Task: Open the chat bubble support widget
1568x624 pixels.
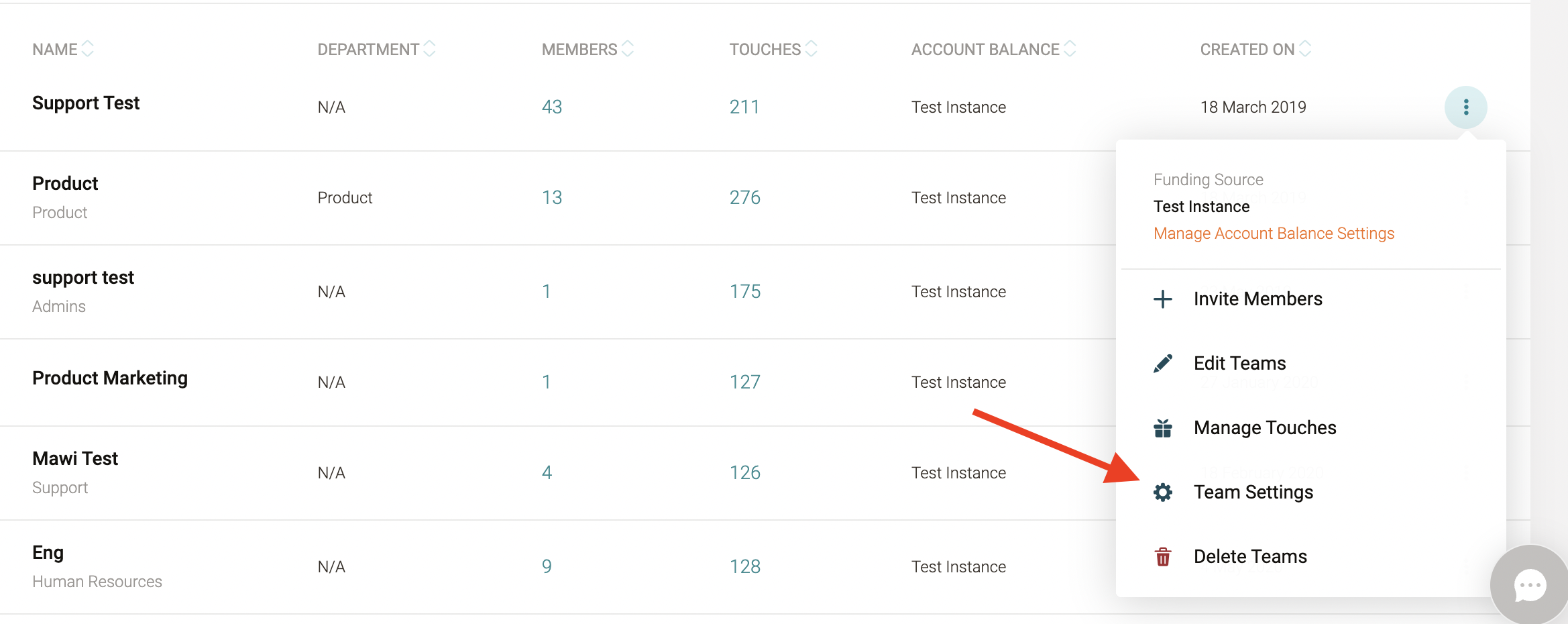Action: point(1530,586)
